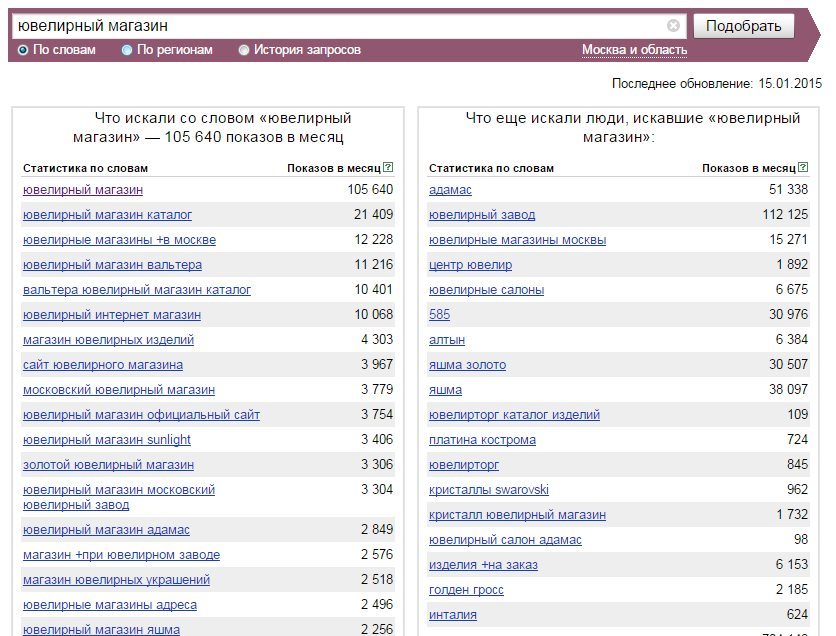Viewport: 836px width, 636px height.
Task: Select the 'История запросов' radio button
Action: pos(244,50)
